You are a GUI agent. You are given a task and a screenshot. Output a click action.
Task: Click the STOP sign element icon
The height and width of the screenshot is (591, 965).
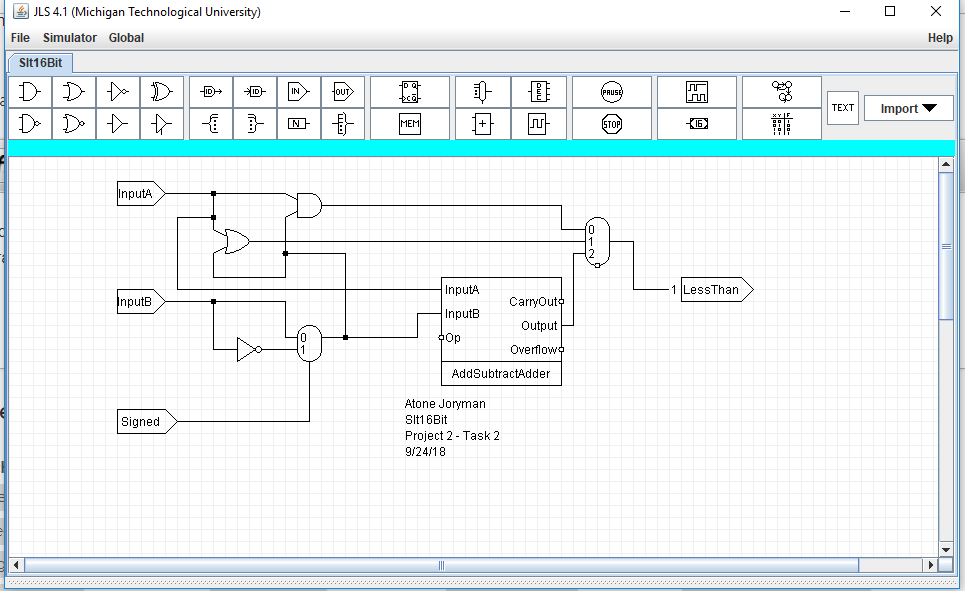[x=611, y=124]
